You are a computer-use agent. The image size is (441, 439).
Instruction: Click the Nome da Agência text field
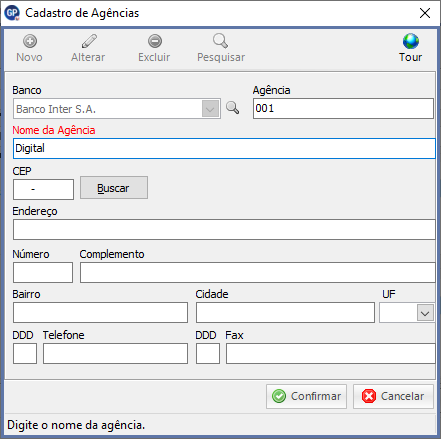pos(224,148)
